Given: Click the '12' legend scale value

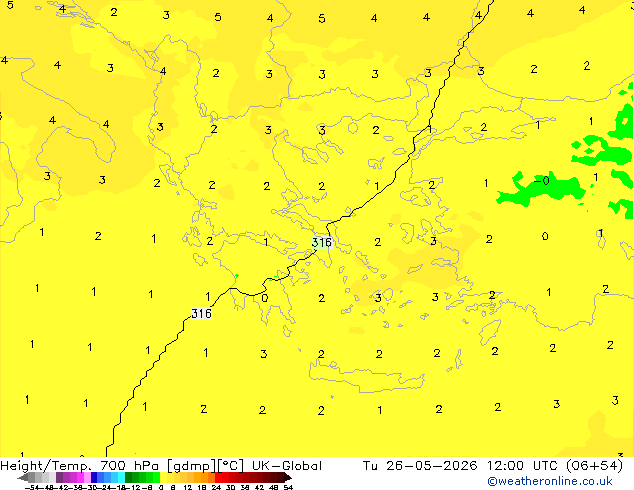Looking at the screenshot, I should (188, 487).
